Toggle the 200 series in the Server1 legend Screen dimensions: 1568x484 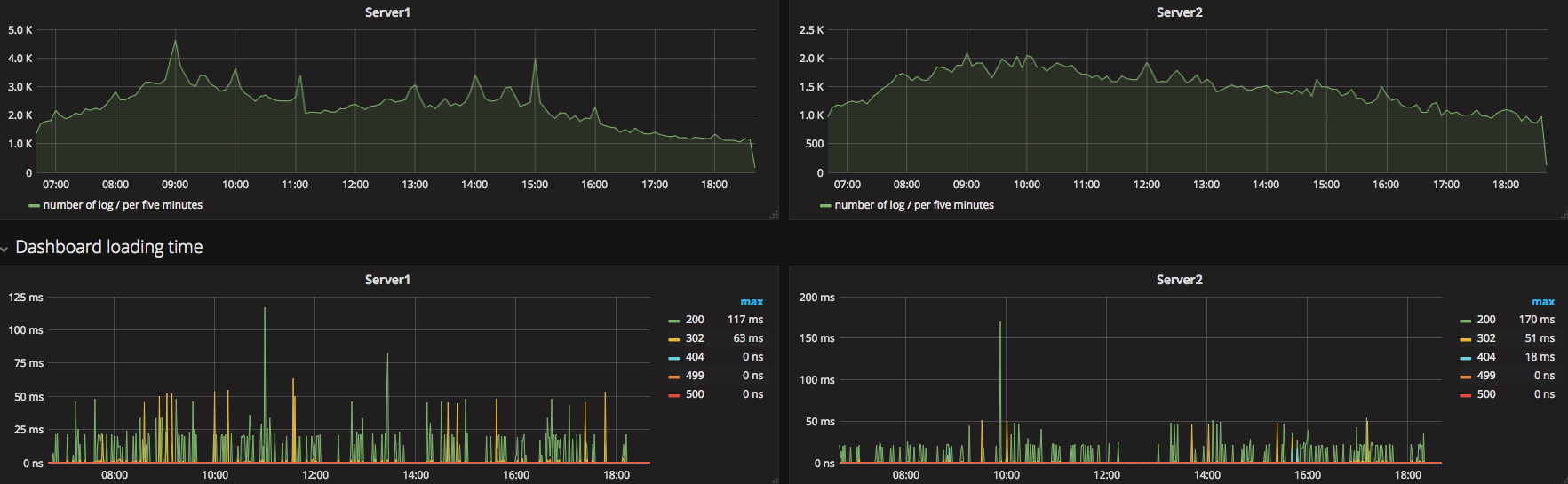[695, 320]
